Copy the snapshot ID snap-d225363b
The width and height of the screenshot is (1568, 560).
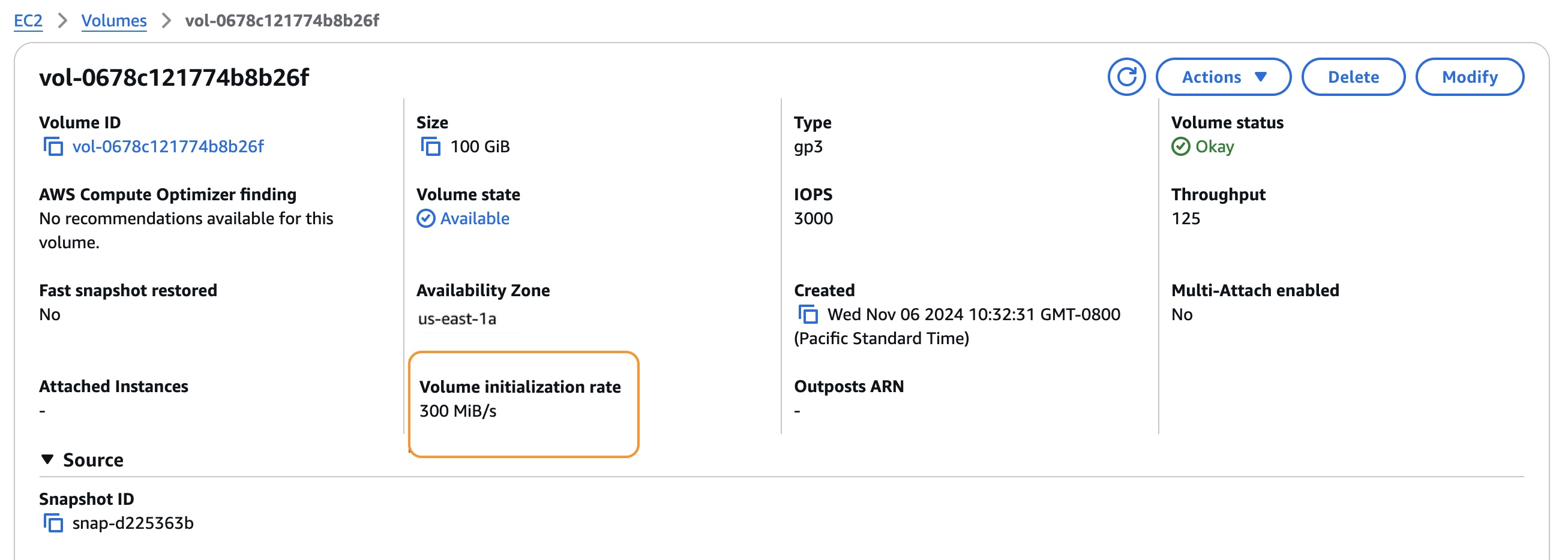pos(53,523)
